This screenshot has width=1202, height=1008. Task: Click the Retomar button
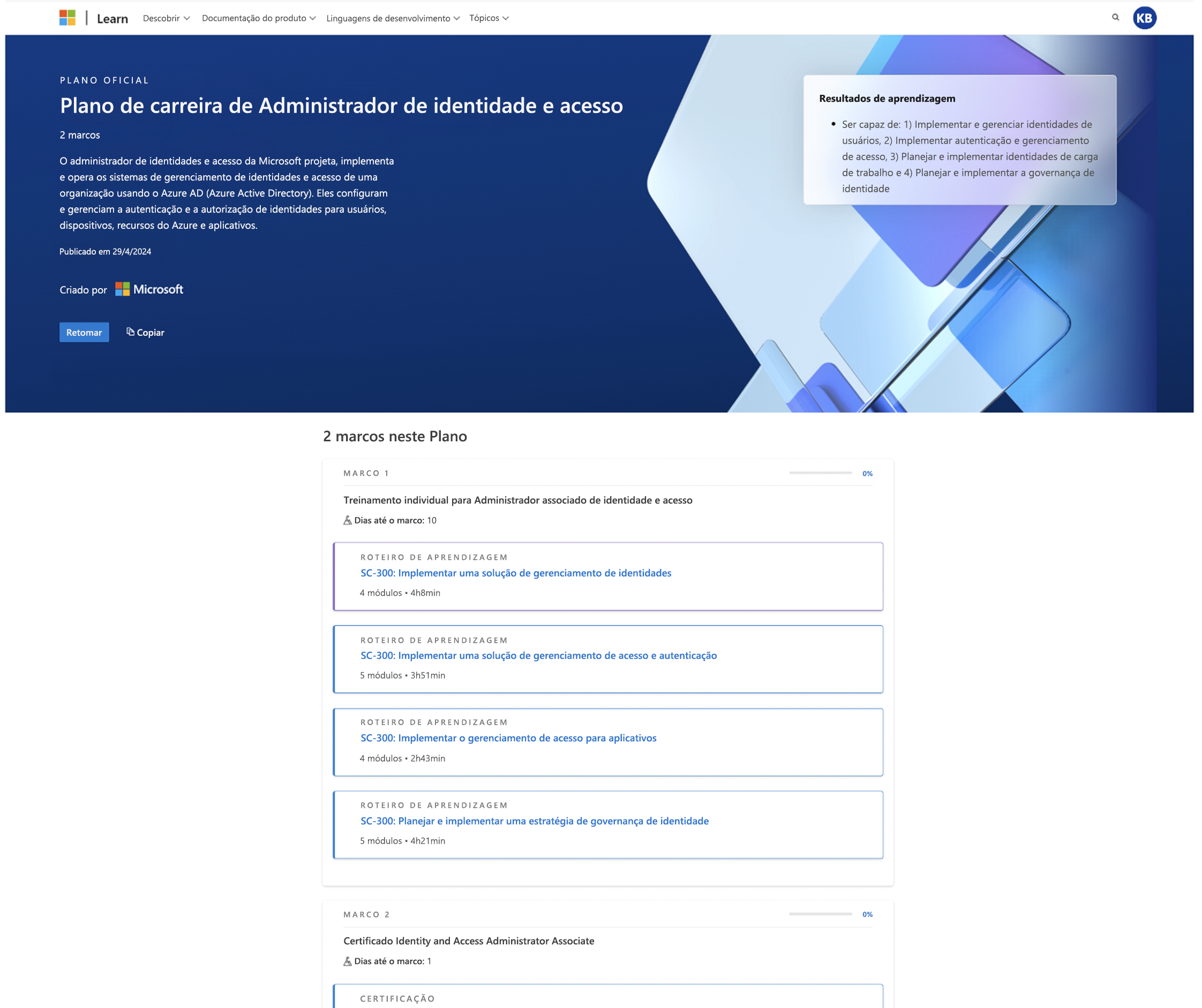[x=84, y=332]
